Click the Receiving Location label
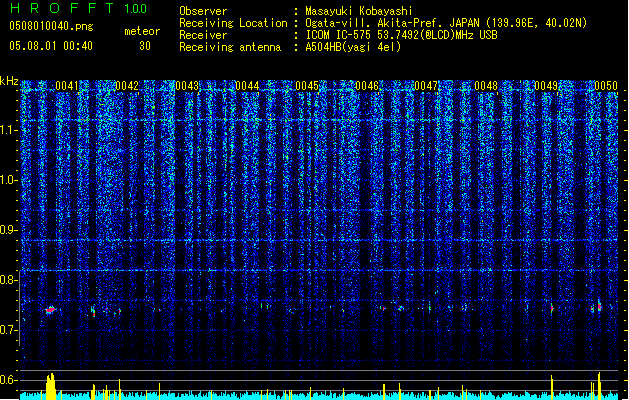Screen dimensions: 629x400 pos(233,23)
